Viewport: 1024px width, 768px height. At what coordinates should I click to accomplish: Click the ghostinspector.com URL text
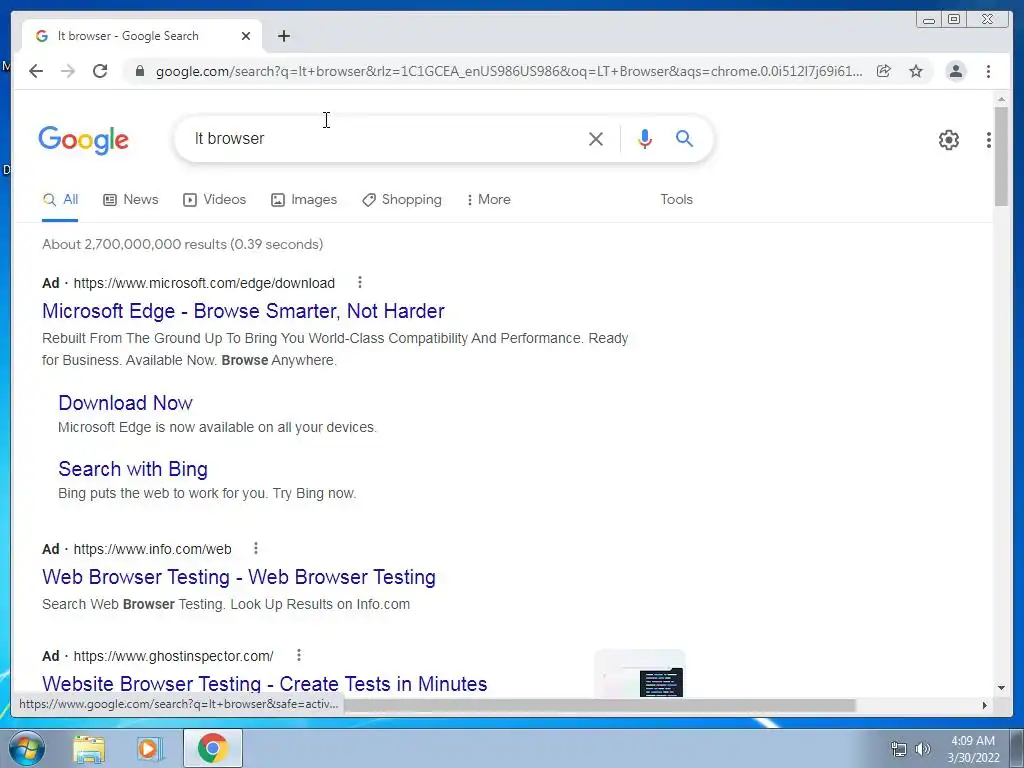click(x=173, y=656)
